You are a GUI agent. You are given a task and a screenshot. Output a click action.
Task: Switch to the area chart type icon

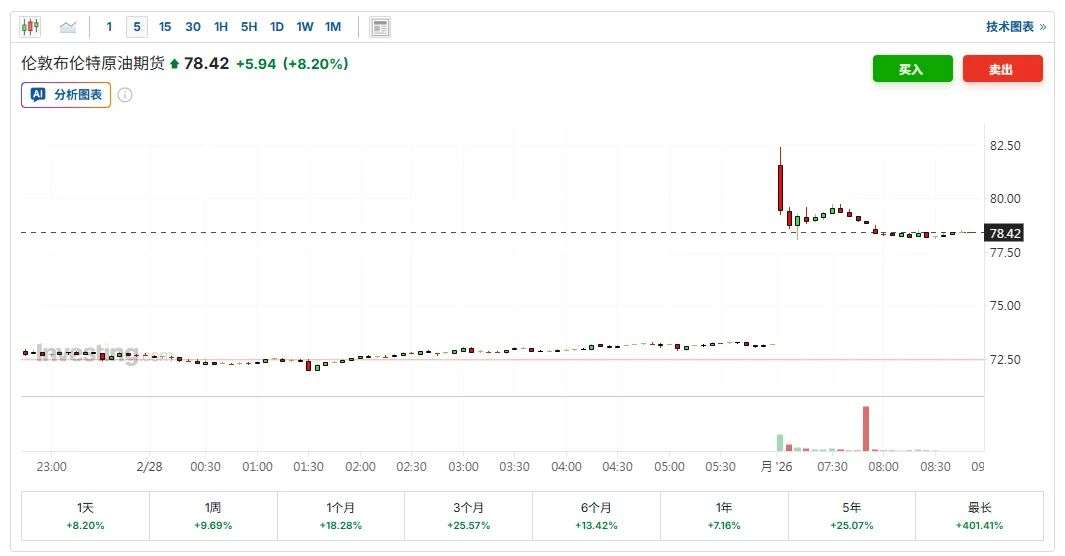(x=68, y=27)
